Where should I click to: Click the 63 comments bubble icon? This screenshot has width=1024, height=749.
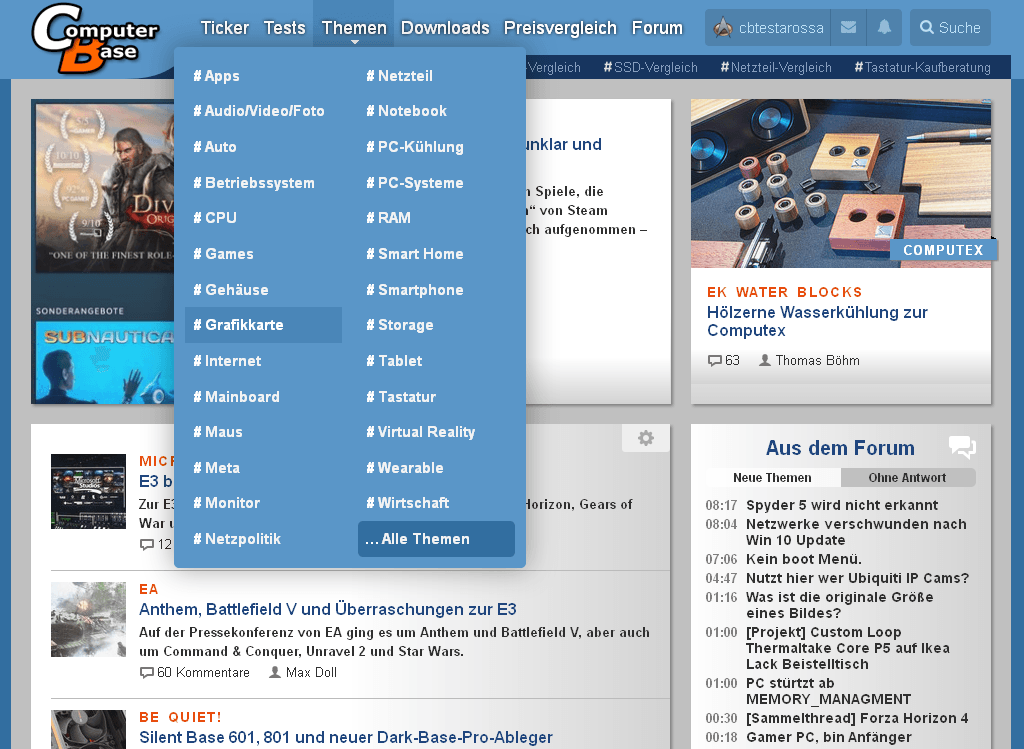point(714,360)
